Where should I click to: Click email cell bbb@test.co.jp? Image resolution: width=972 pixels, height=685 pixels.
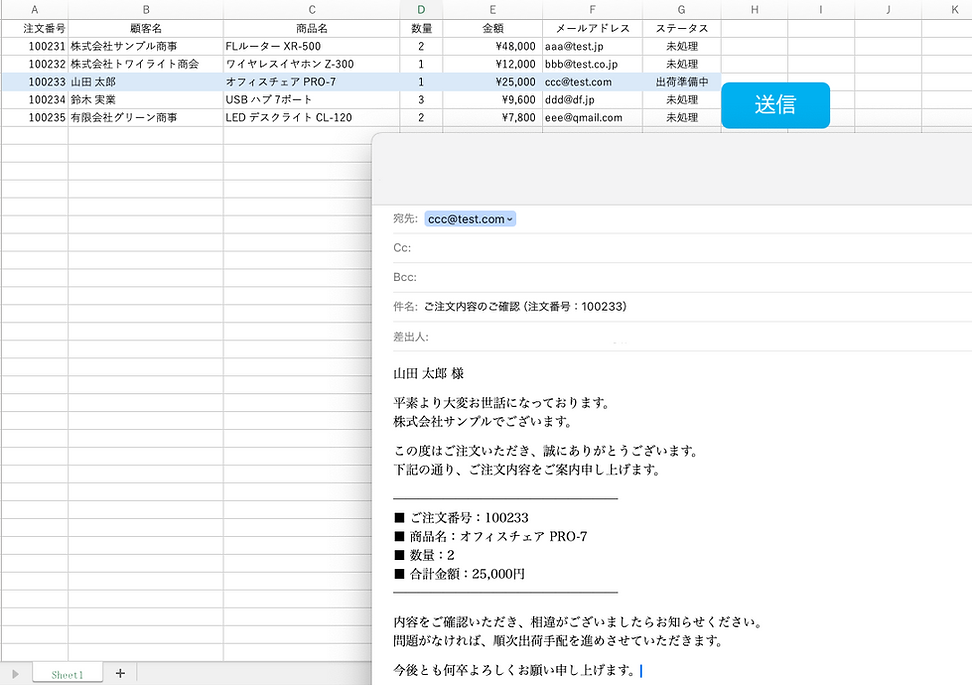(x=593, y=64)
